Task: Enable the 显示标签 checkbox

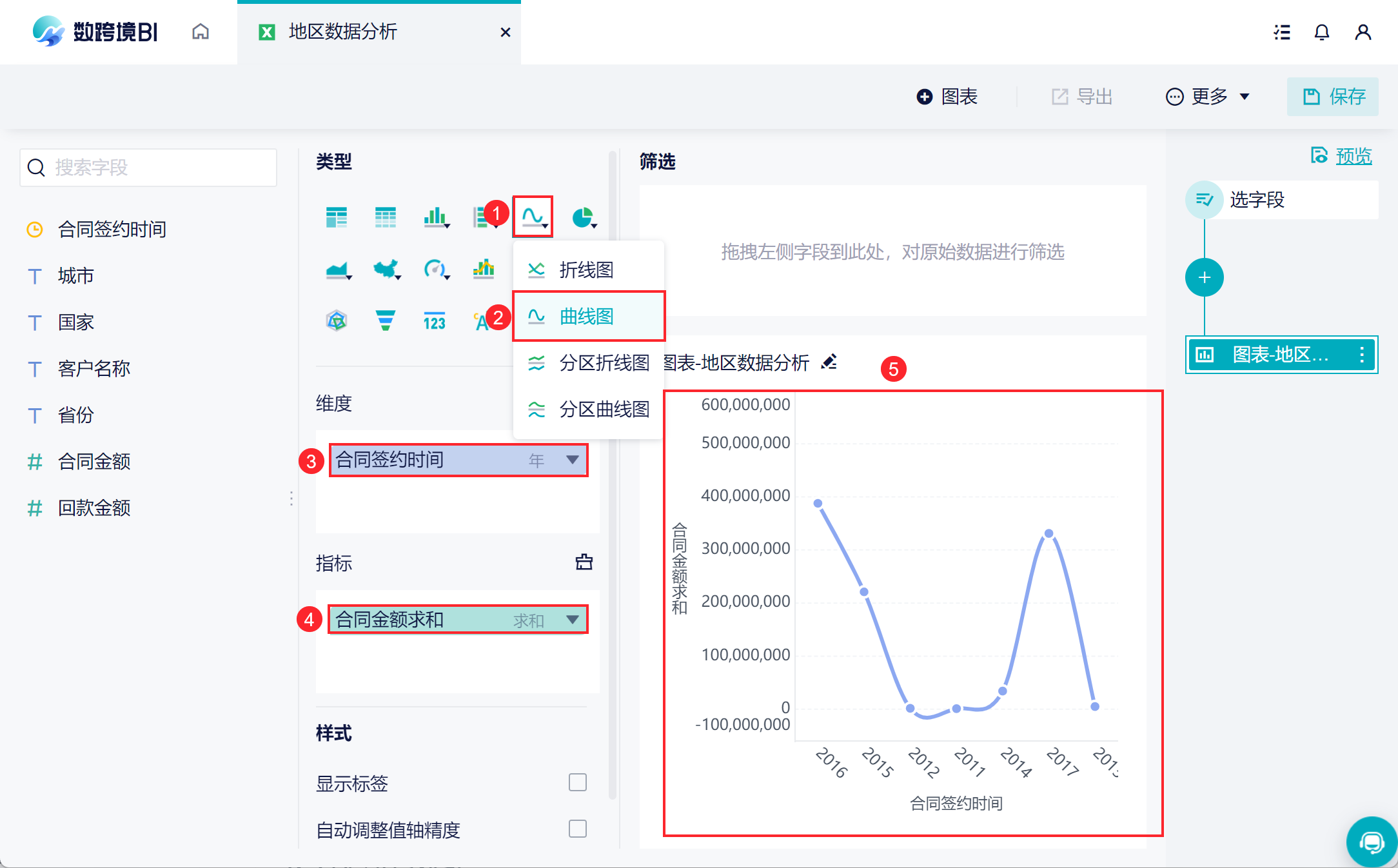Action: (577, 782)
